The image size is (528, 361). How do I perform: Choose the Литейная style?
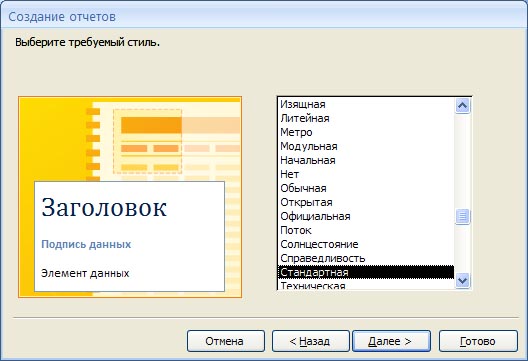tap(366, 119)
